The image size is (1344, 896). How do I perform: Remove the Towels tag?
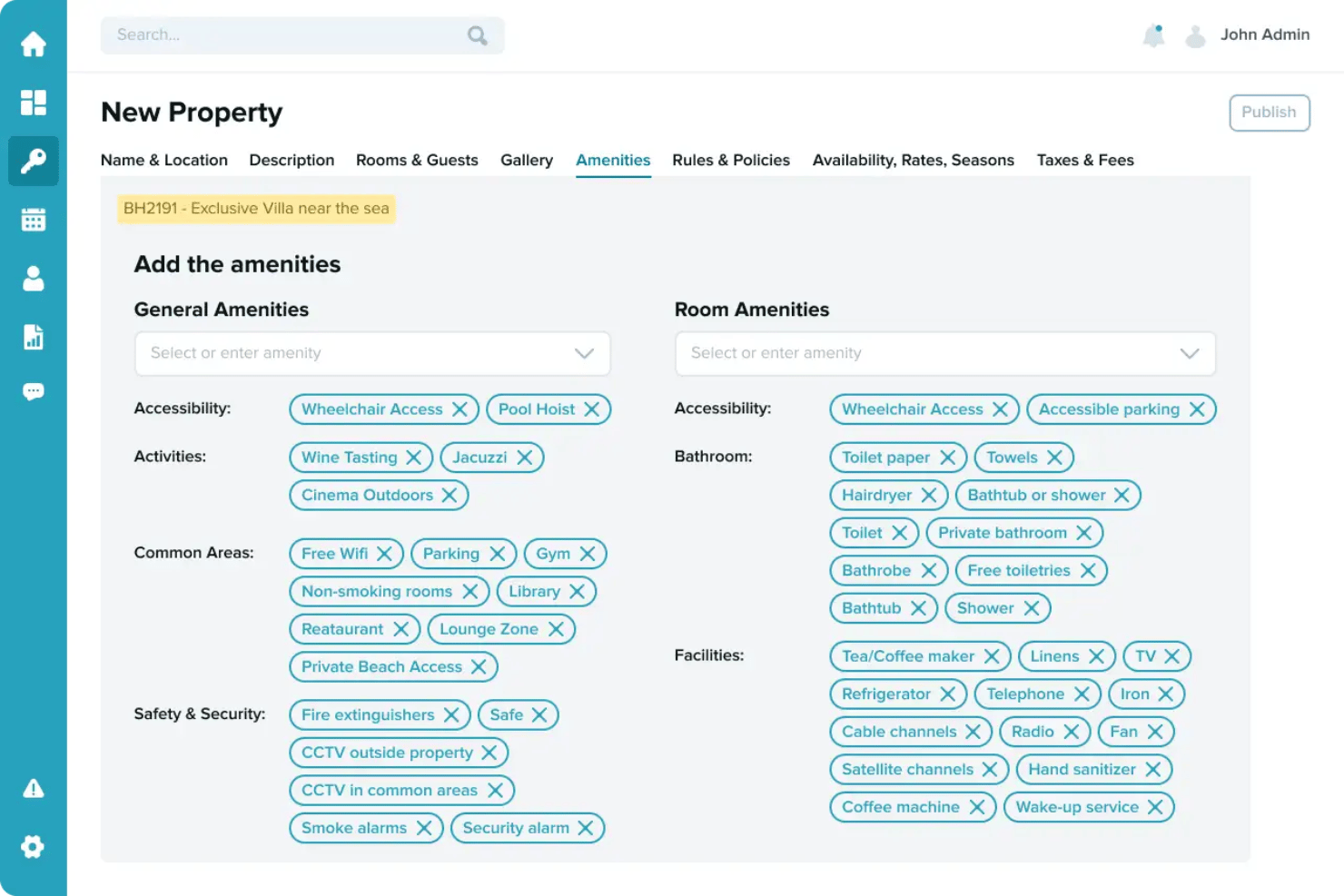pos(1054,458)
